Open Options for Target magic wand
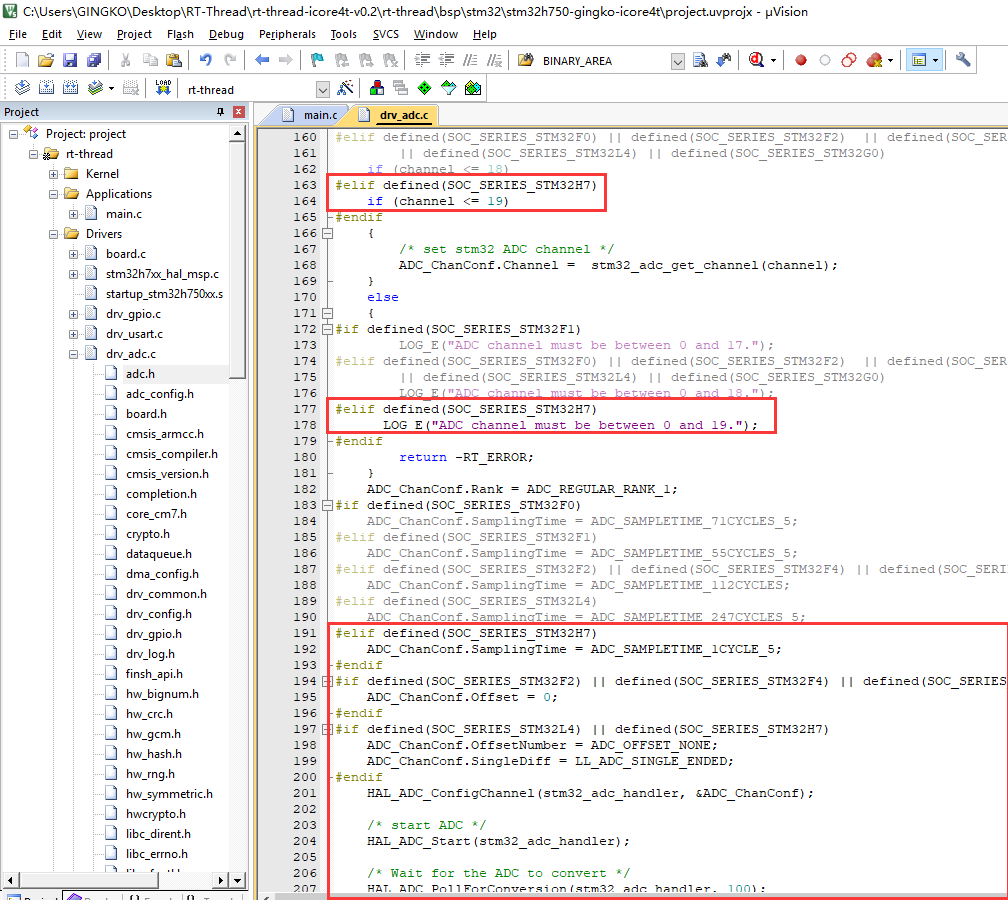 345,89
